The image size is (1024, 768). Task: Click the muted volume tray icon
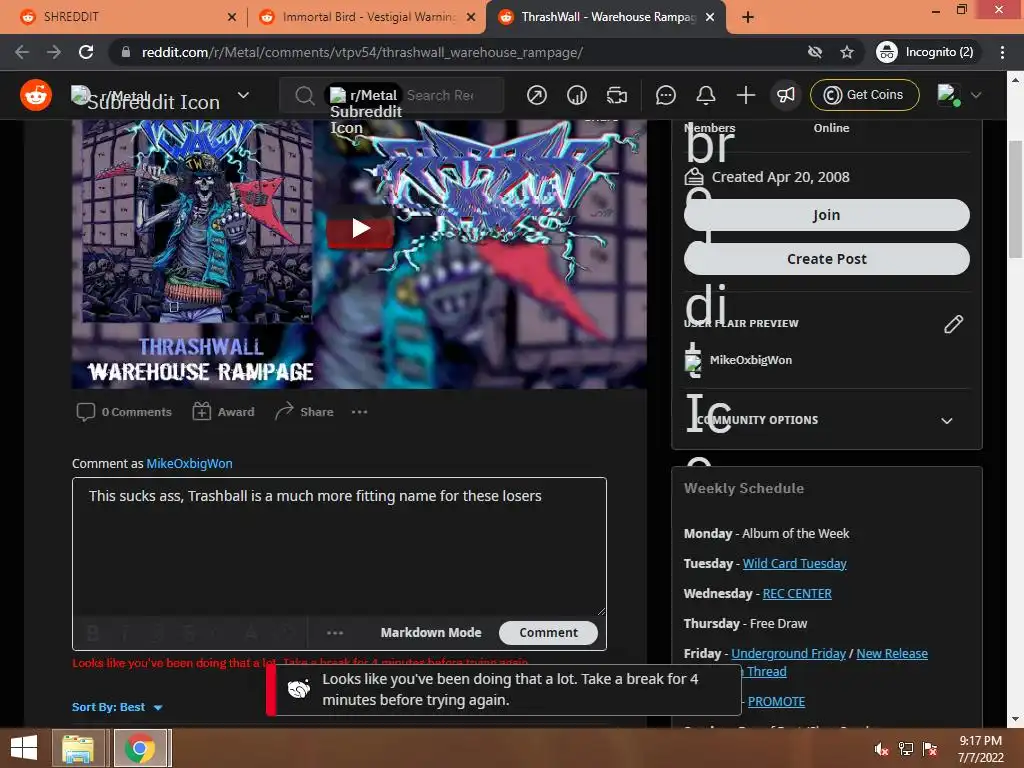(880, 749)
